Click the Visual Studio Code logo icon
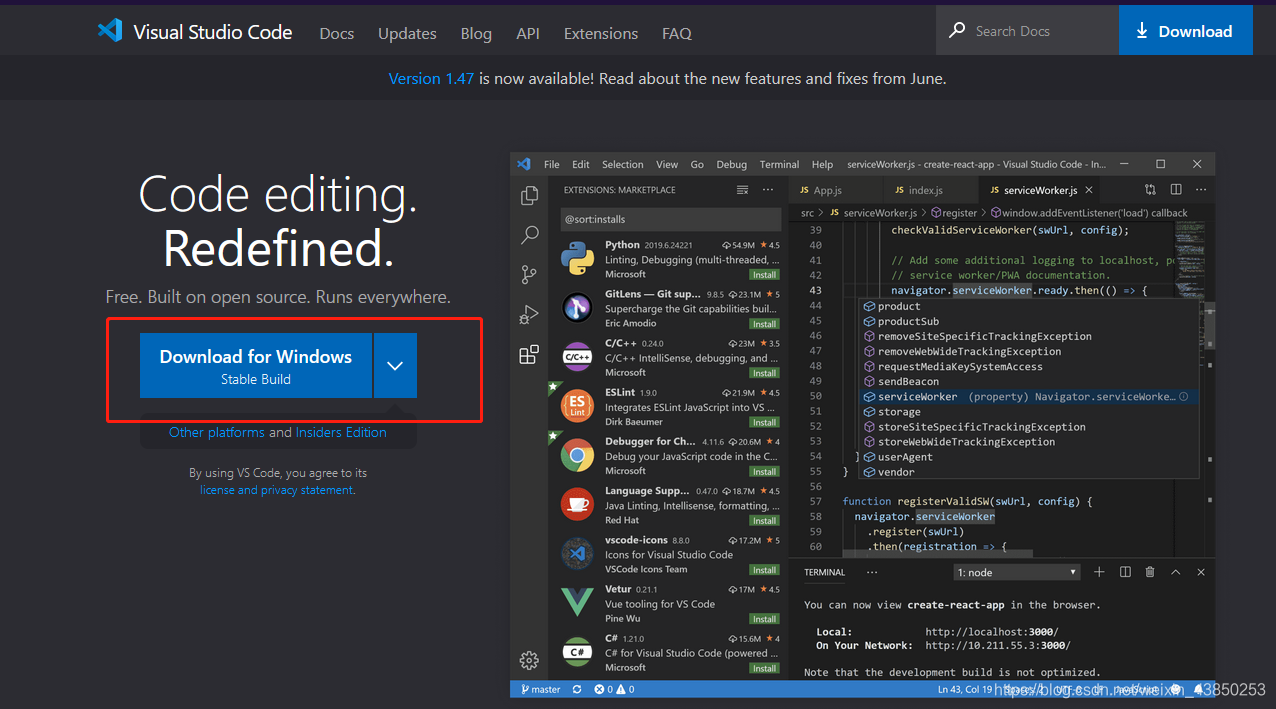The height and width of the screenshot is (709, 1276). (x=110, y=30)
